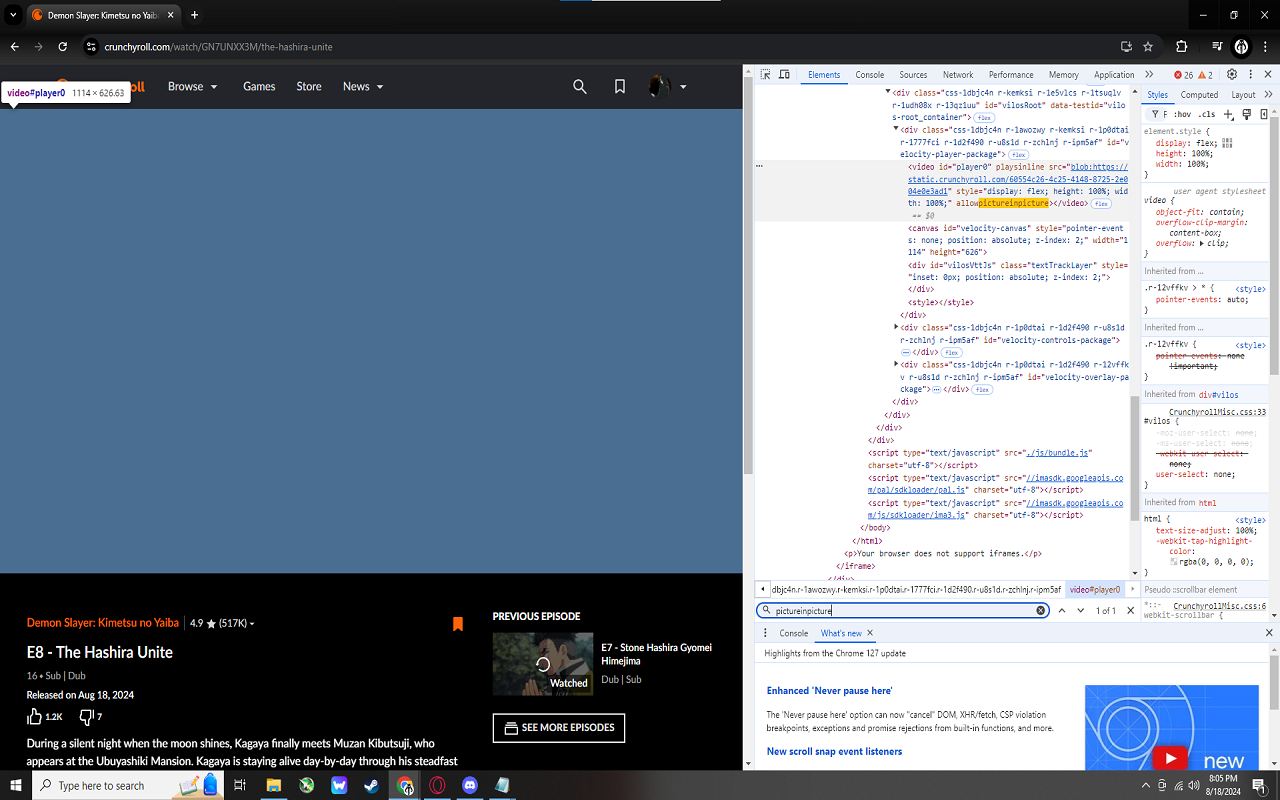Open DevTools customize three-dot menu
Screen dimensions: 1280x800
point(1250,75)
